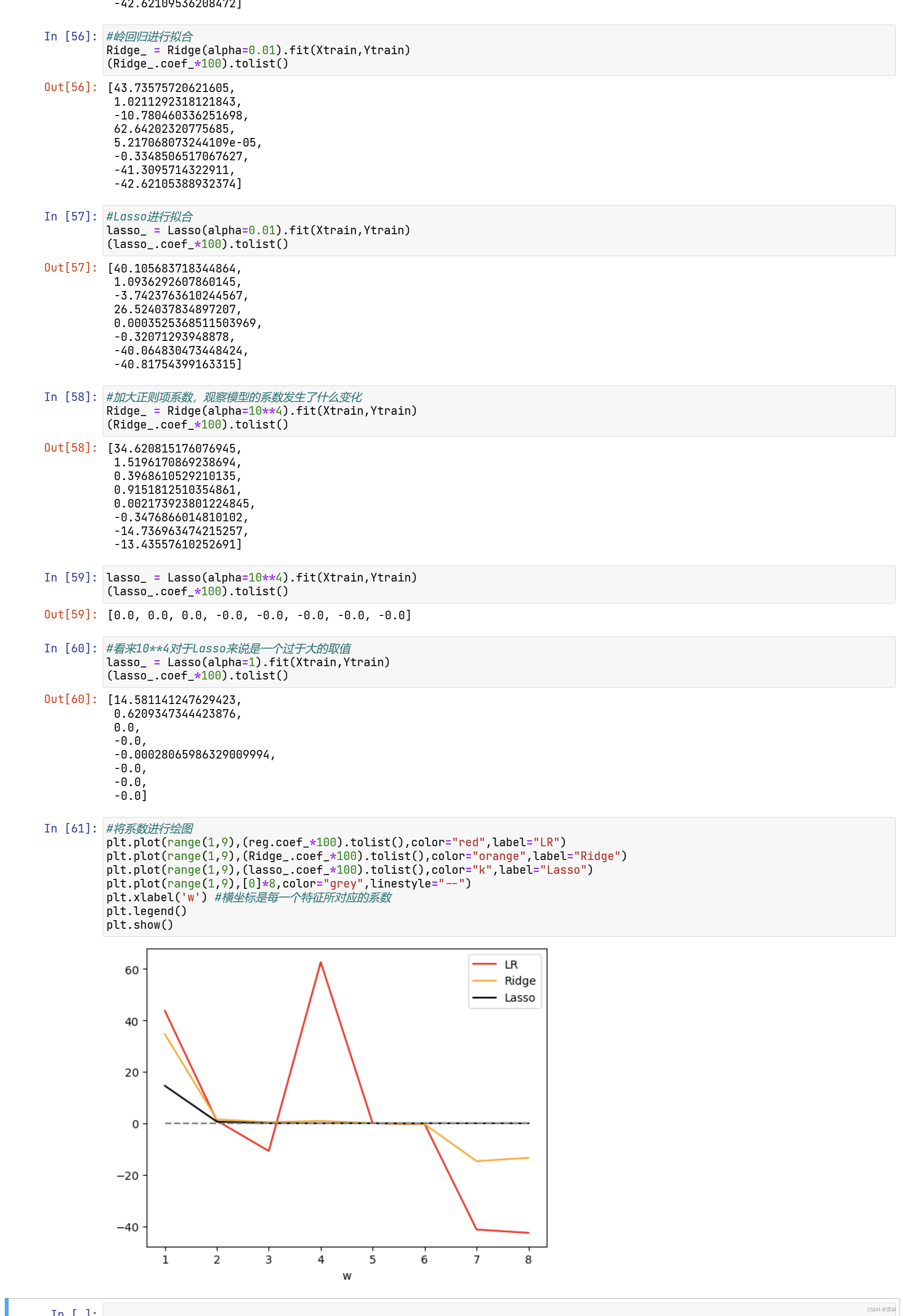Select the In [57] prompt label
The width and height of the screenshot is (903, 1316).
71,216
